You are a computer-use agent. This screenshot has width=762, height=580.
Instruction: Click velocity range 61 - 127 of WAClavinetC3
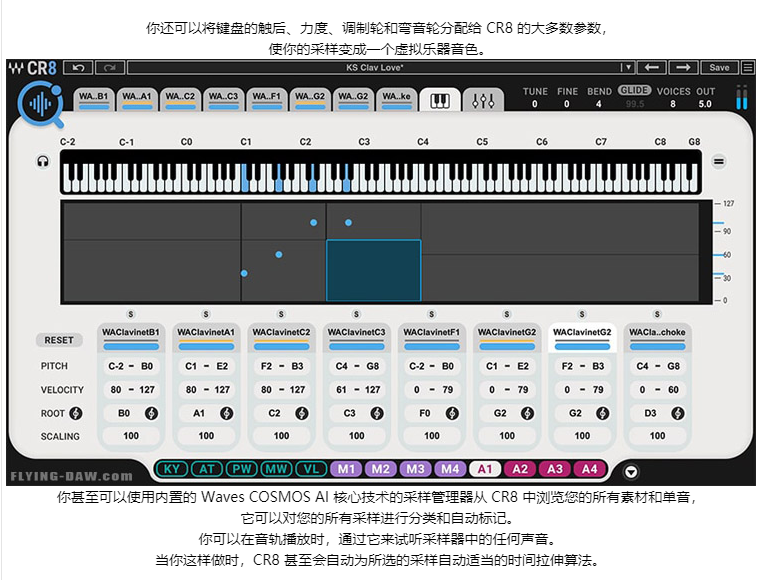pos(357,389)
